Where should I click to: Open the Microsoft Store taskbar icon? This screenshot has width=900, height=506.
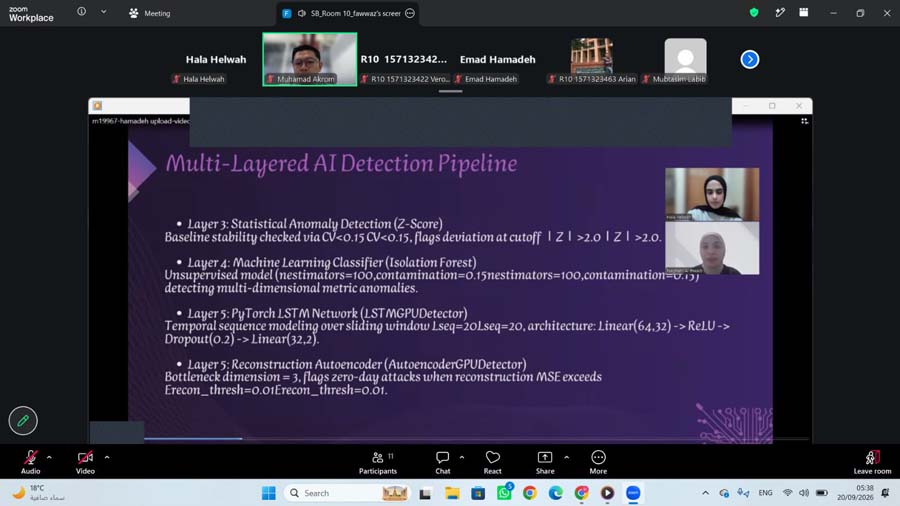pos(478,493)
